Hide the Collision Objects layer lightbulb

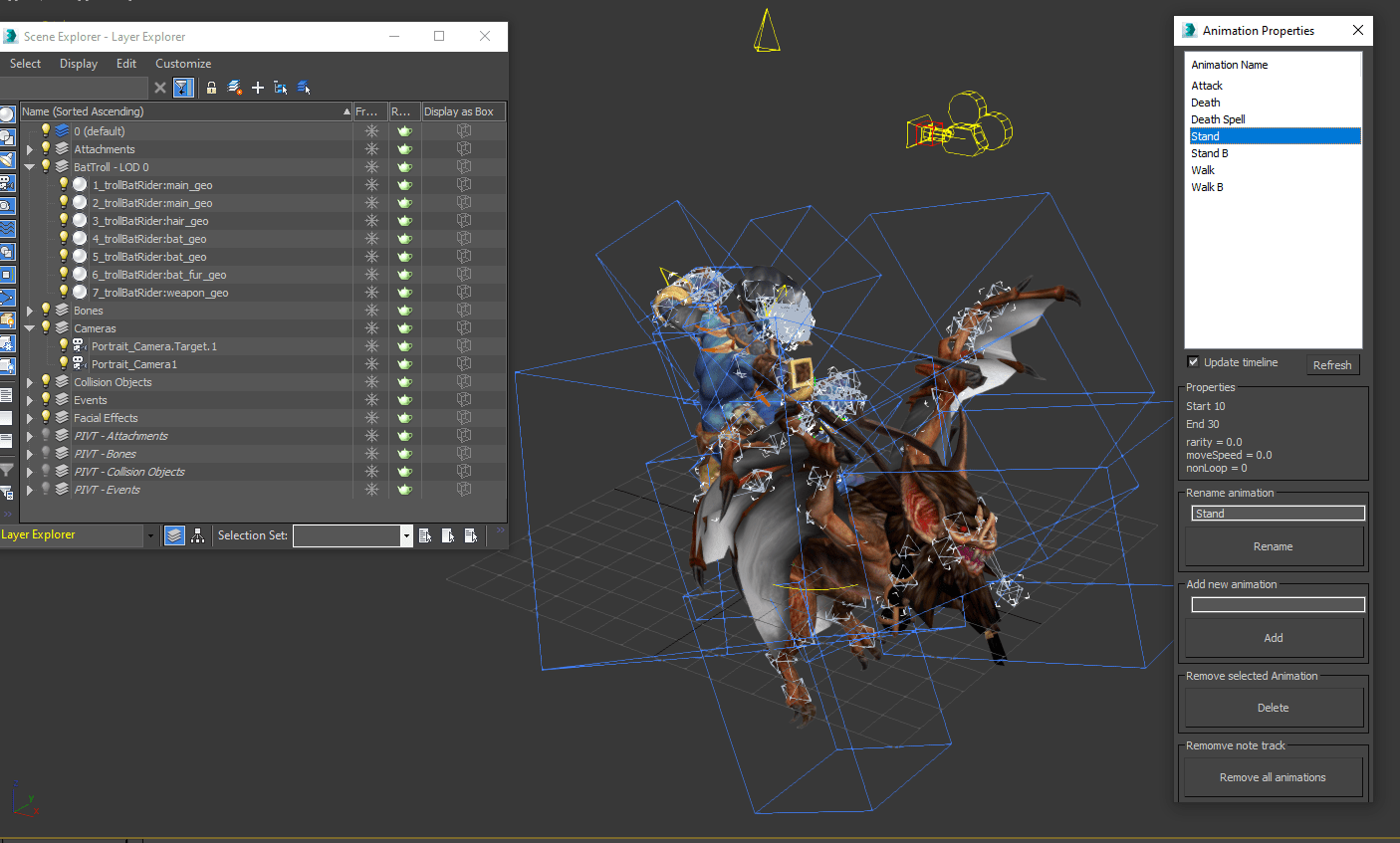(46, 381)
